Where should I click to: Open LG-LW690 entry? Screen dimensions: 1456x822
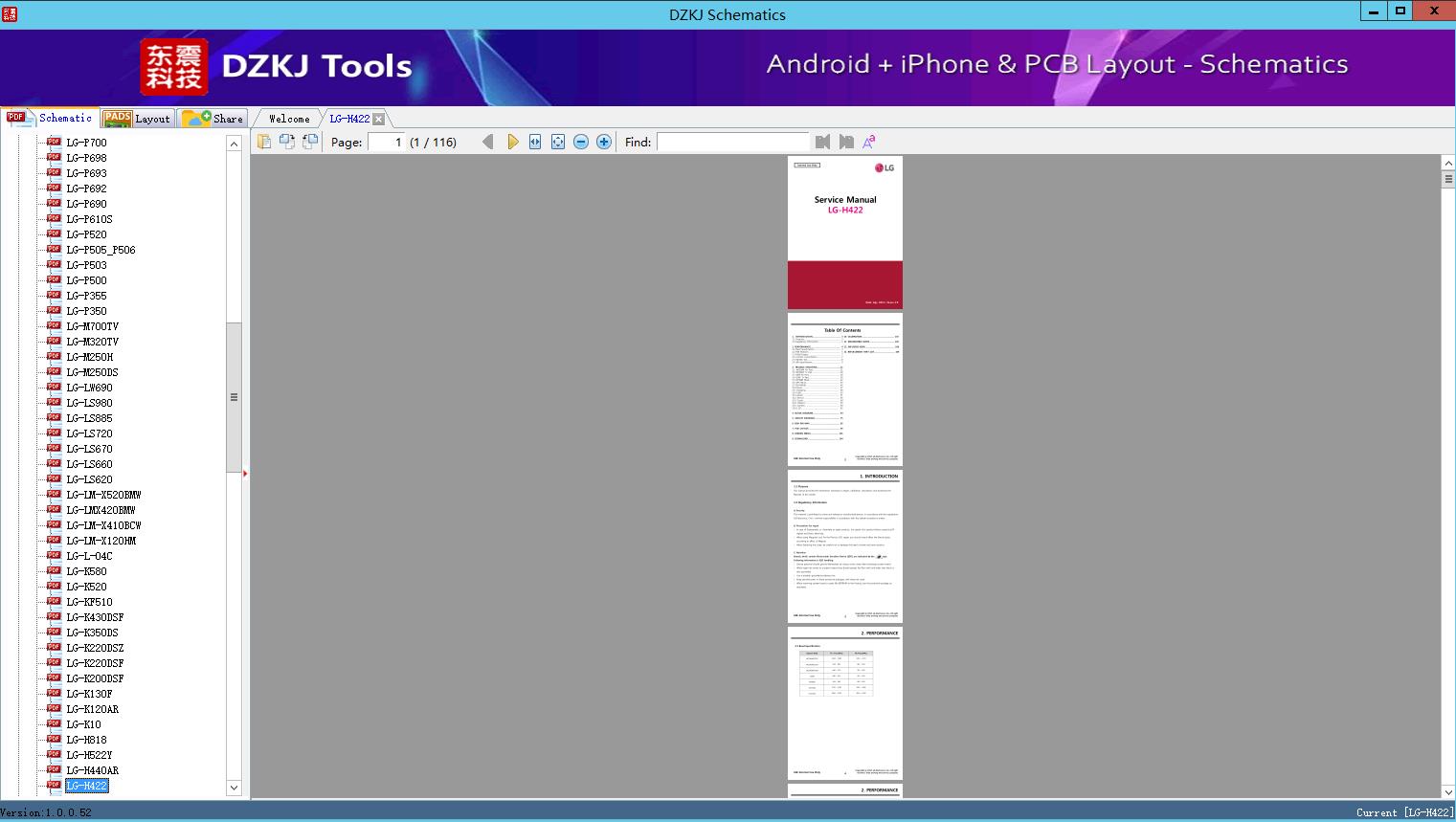90,388
